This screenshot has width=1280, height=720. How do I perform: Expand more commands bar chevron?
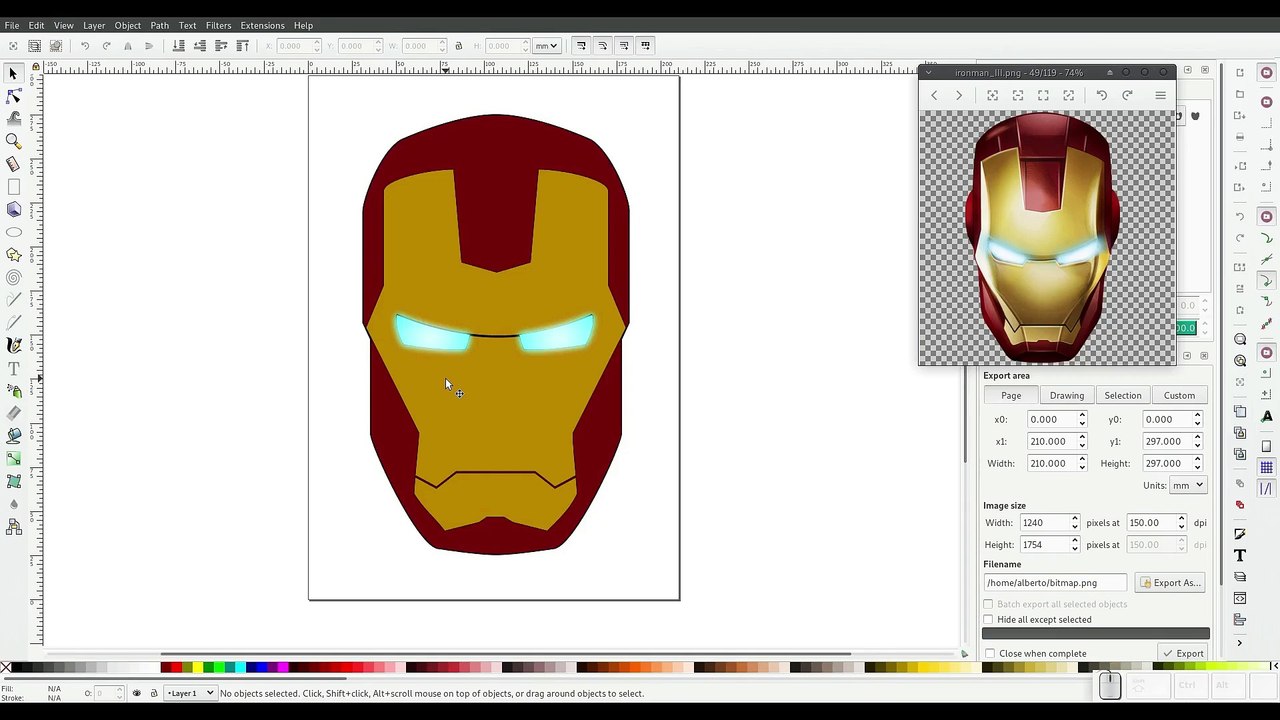[x=1240, y=642]
